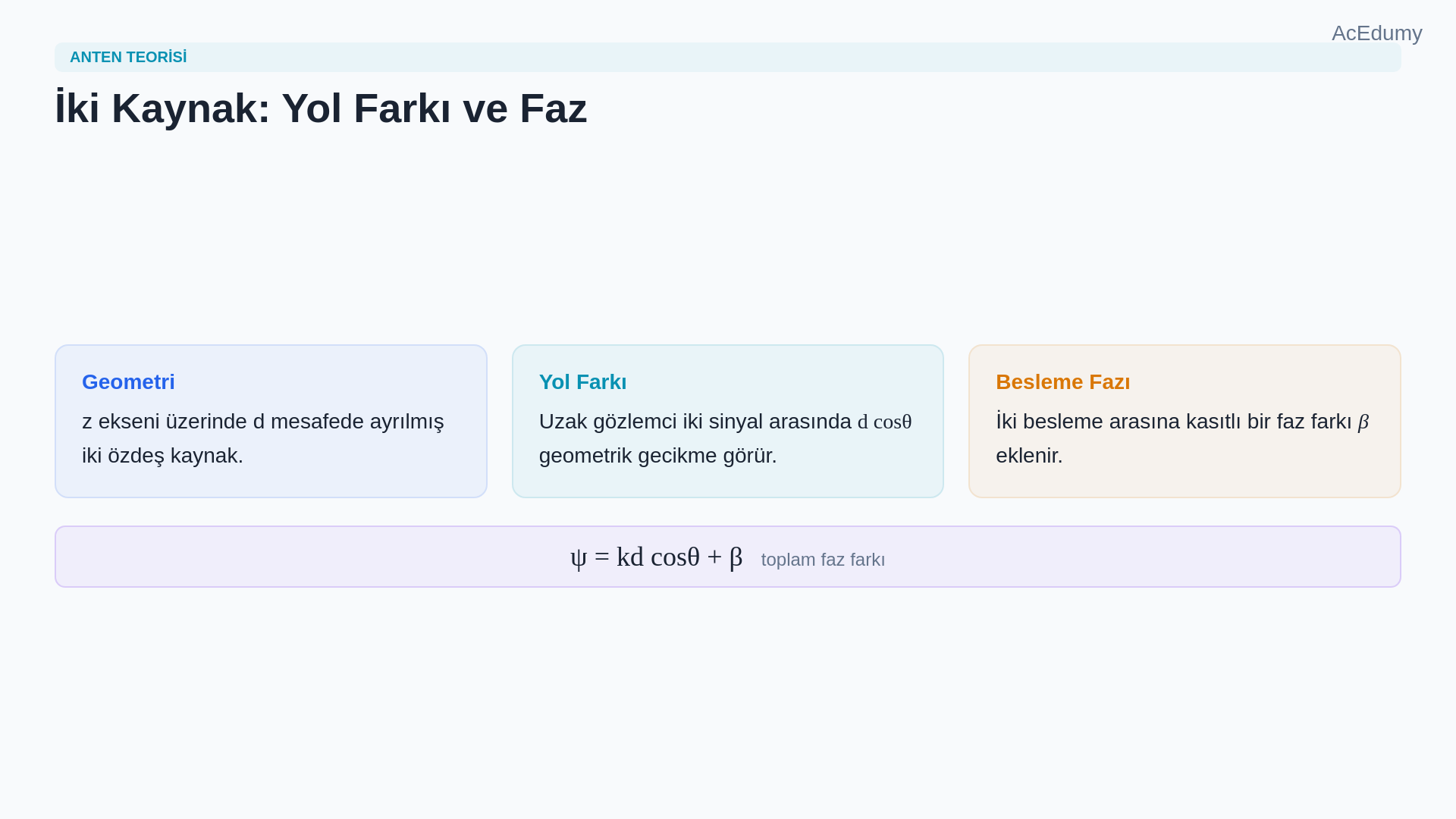Click the blank area below the title
Image resolution: width=1456 pixels, height=819 pixels.
(x=728, y=235)
